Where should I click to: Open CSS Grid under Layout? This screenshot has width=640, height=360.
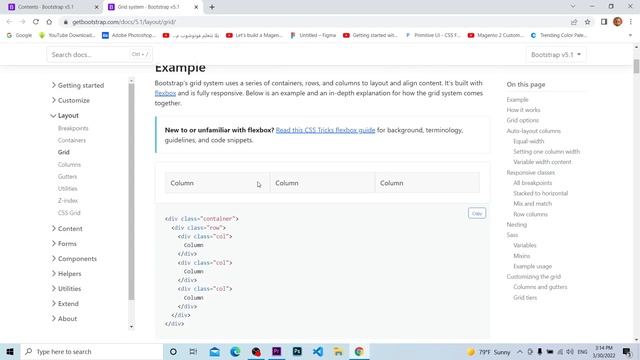[69, 213]
